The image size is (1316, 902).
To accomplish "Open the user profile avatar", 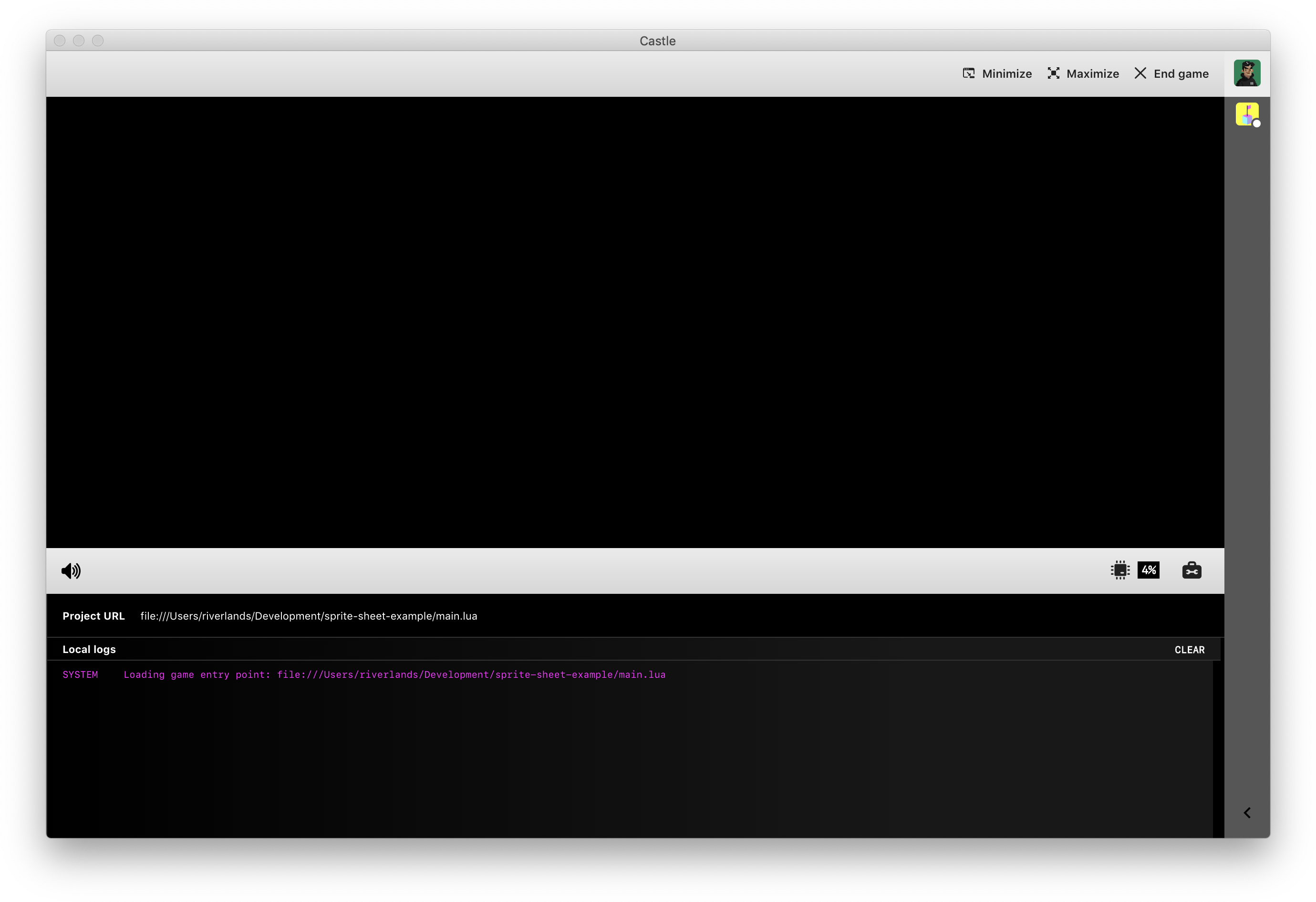I will tap(1247, 73).
